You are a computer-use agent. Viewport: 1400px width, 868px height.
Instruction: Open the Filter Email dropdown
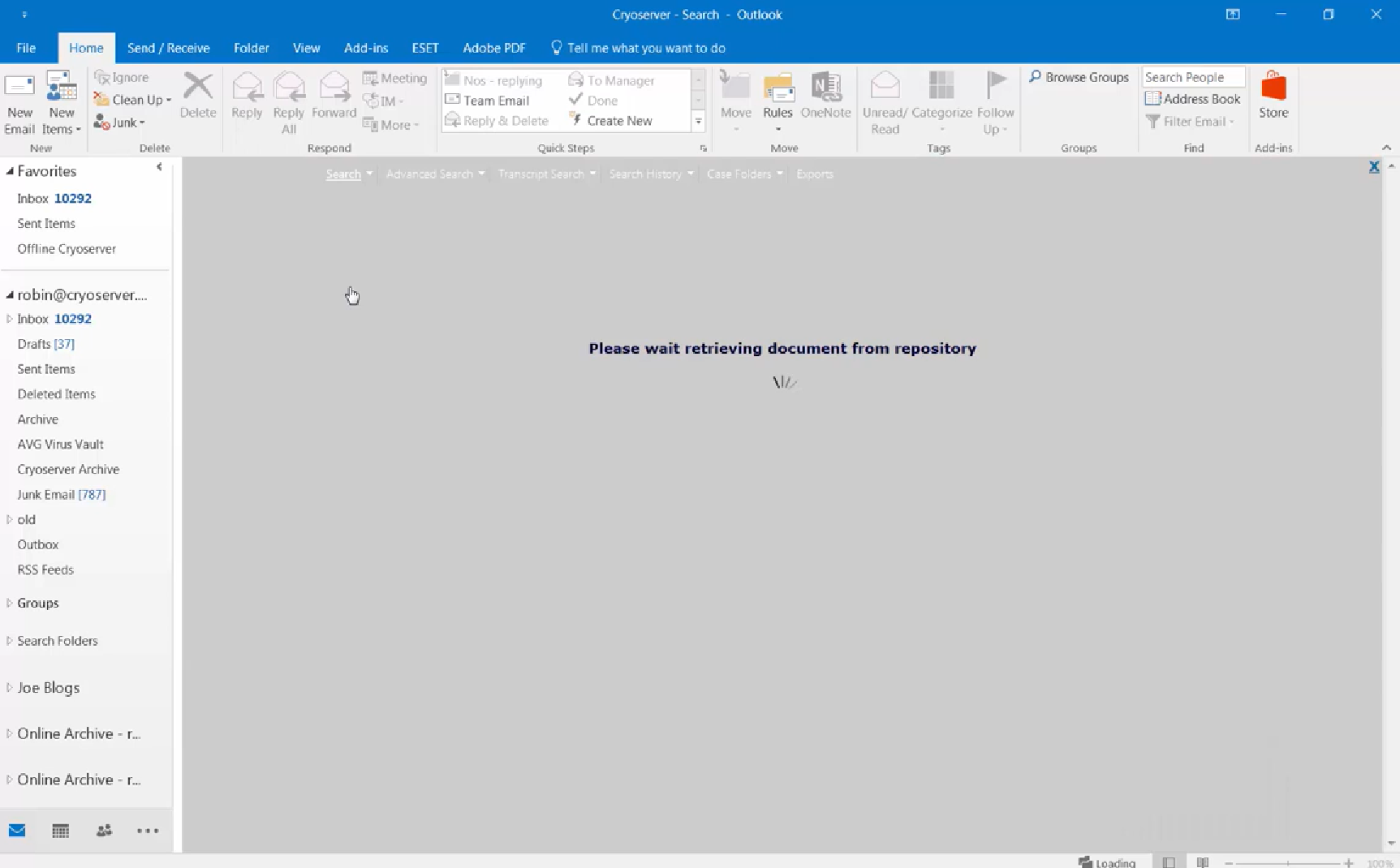[x=1190, y=122]
